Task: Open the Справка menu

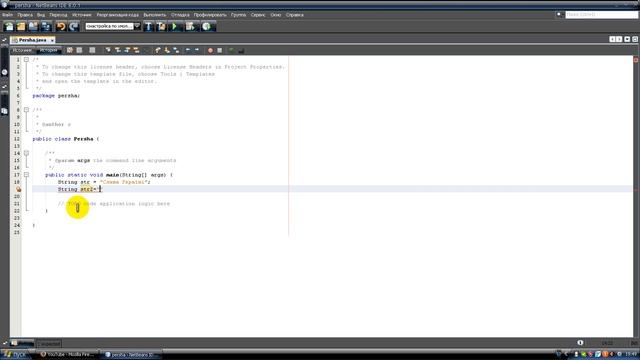Action: pos(295,15)
